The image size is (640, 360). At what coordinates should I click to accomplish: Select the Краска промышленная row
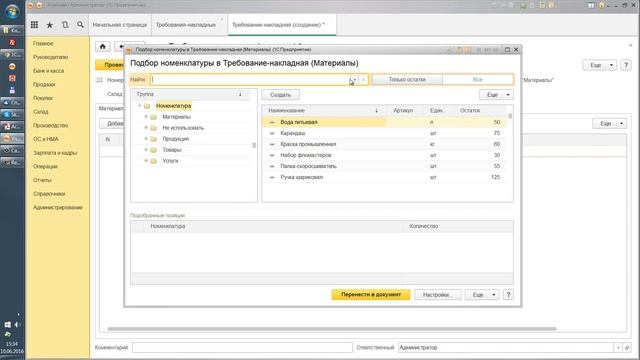tap(384, 144)
